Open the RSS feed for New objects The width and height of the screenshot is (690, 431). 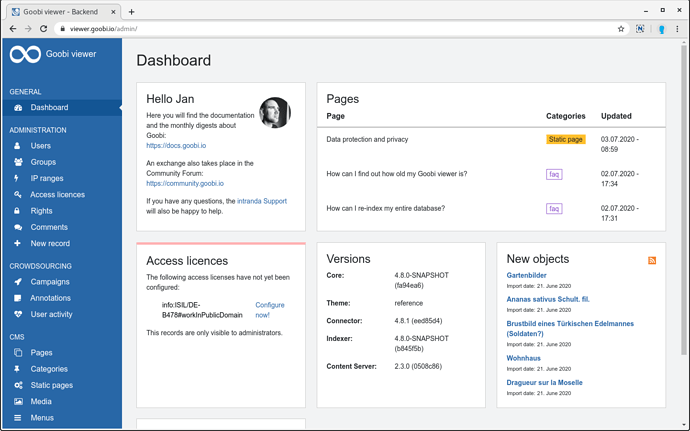coord(652,261)
